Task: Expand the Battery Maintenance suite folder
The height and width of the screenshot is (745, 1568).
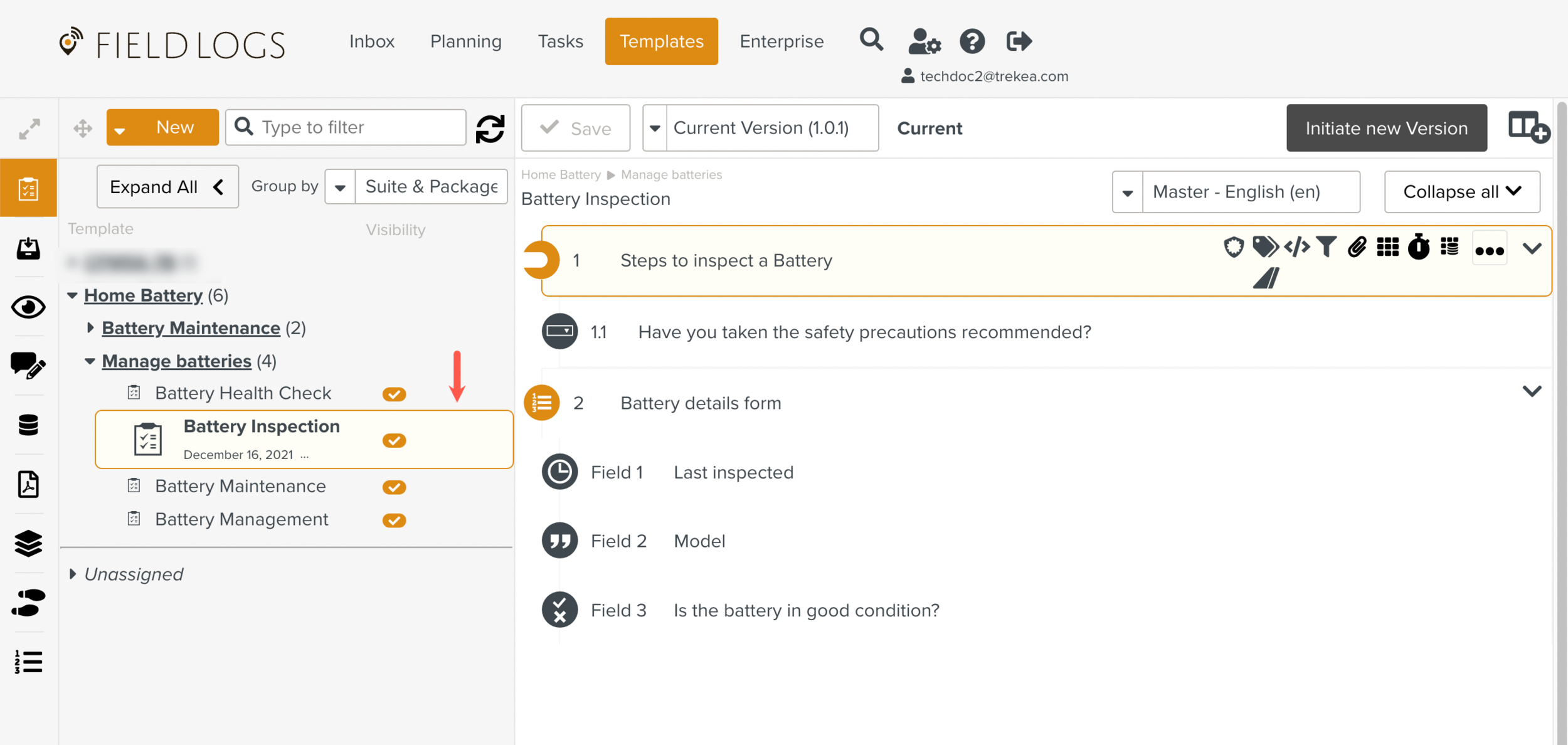Action: pyautogui.click(x=90, y=328)
